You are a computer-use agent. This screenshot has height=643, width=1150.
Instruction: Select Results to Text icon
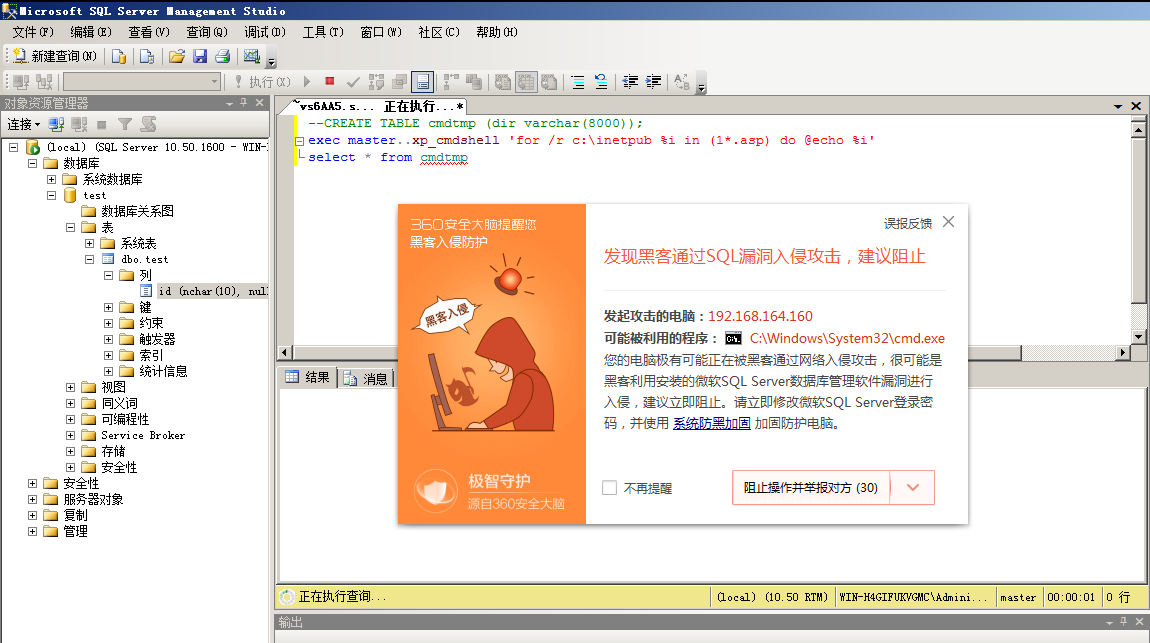pos(503,82)
